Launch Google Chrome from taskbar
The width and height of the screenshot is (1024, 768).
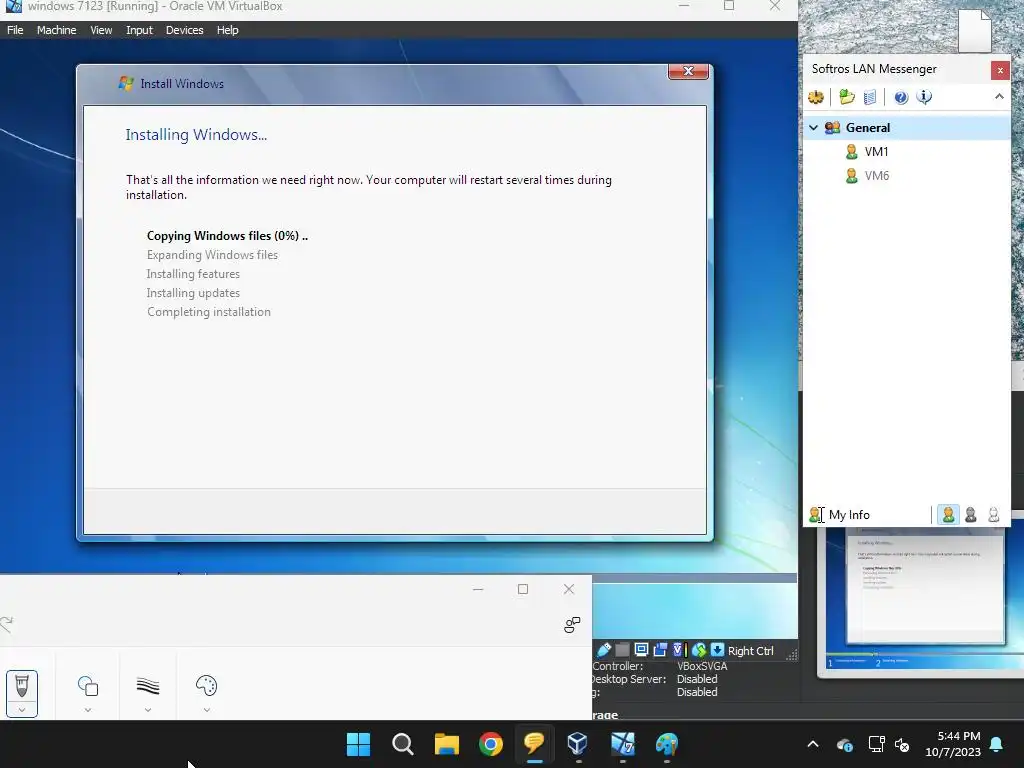490,744
